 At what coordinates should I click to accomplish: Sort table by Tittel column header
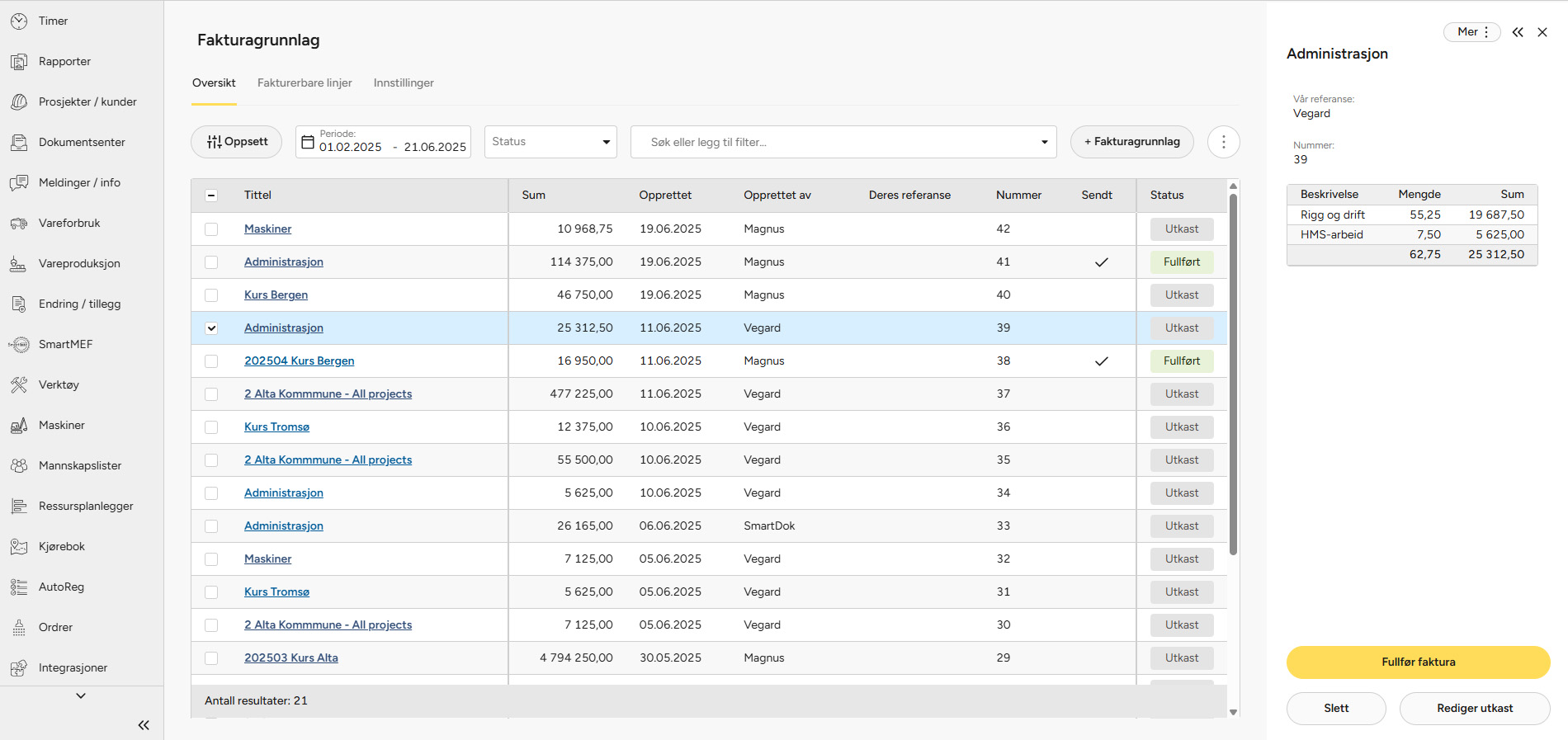click(x=257, y=195)
